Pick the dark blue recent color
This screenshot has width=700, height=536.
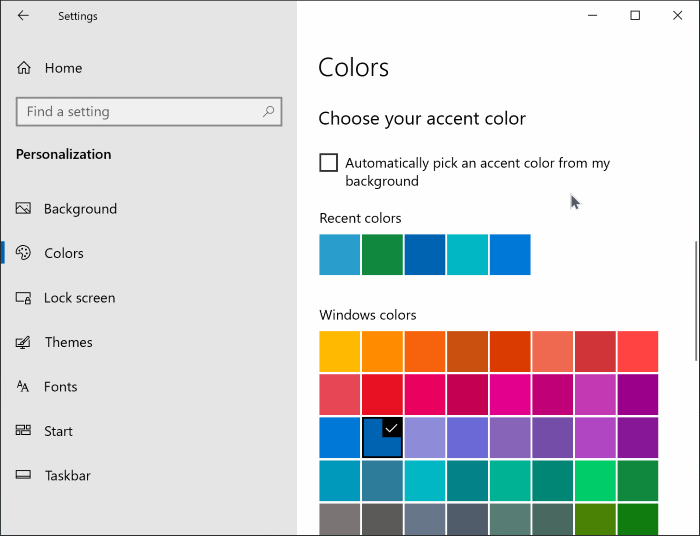point(425,254)
